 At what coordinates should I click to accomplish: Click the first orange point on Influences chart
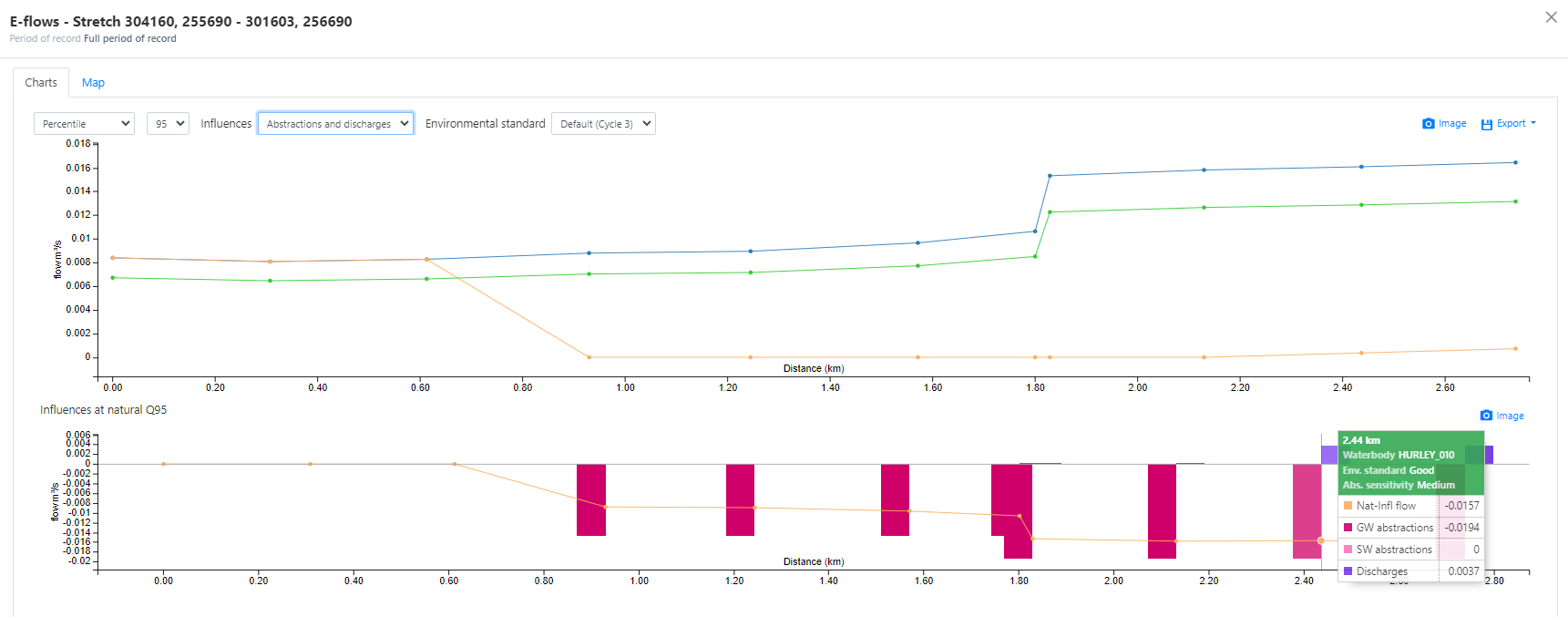[x=164, y=464]
